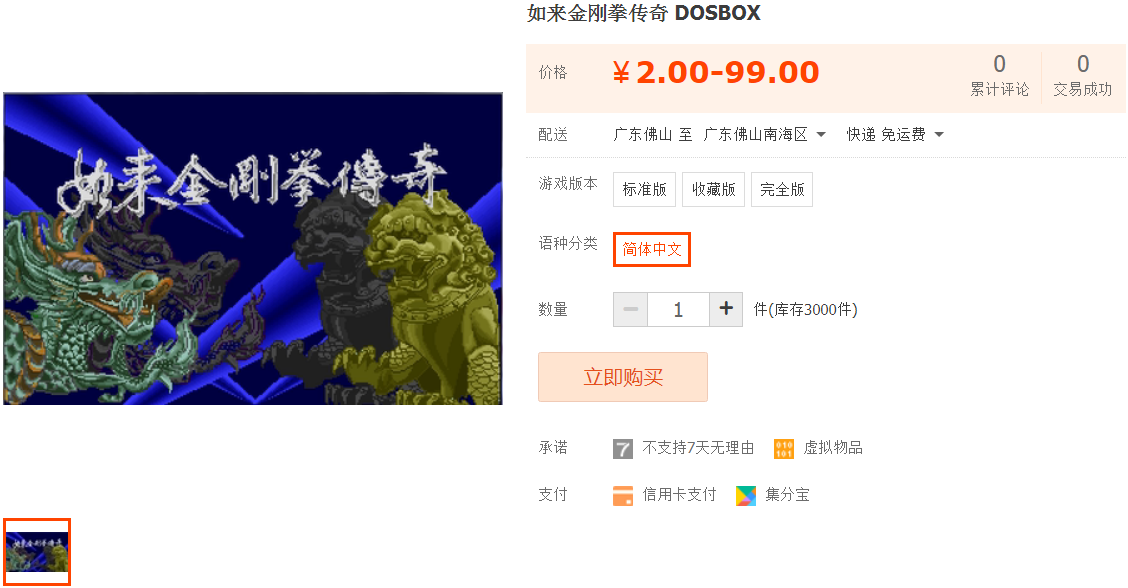Click the 信用卡支付 payment text
Screen dimensions: 1128x588
click(x=679, y=495)
